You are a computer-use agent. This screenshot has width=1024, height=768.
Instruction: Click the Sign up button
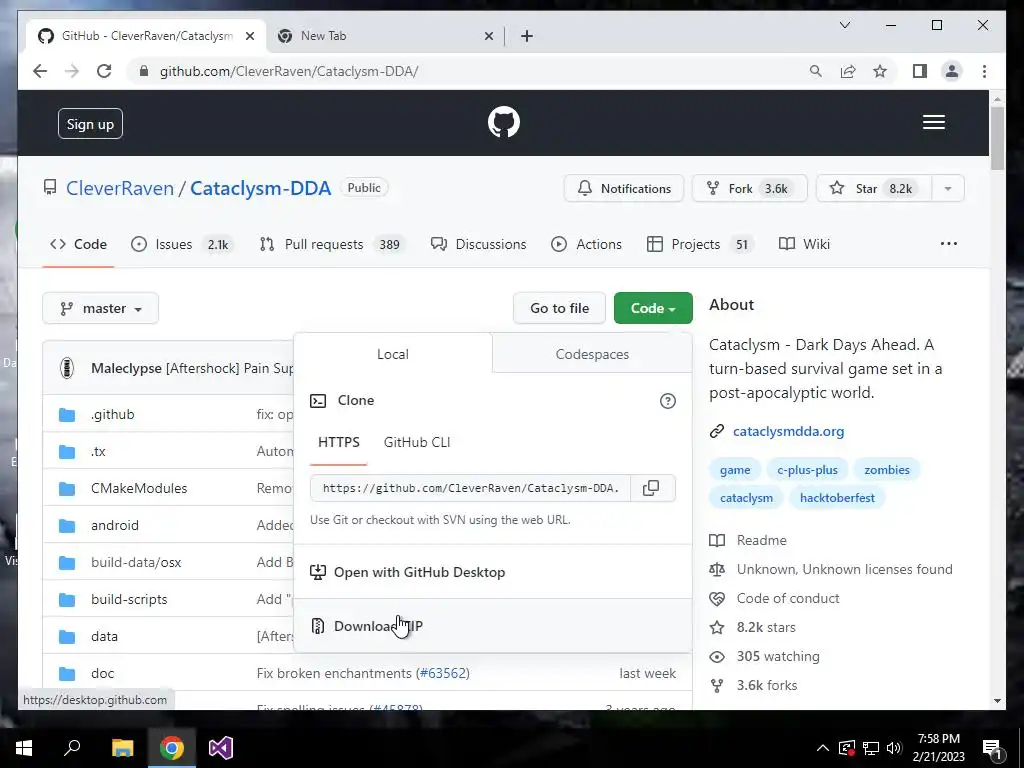[90, 124]
